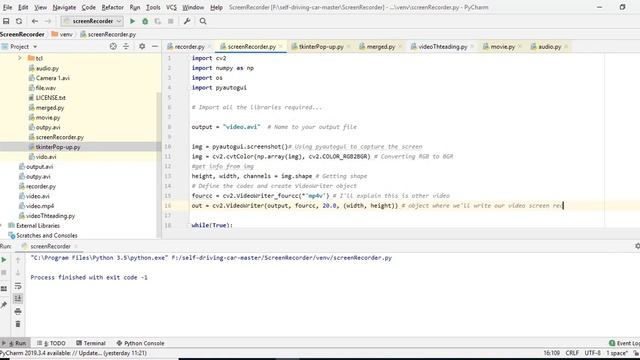This screenshot has width=640, height=360.
Task: Close the screenRecorder.py tab
Action: pyautogui.click(x=281, y=47)
